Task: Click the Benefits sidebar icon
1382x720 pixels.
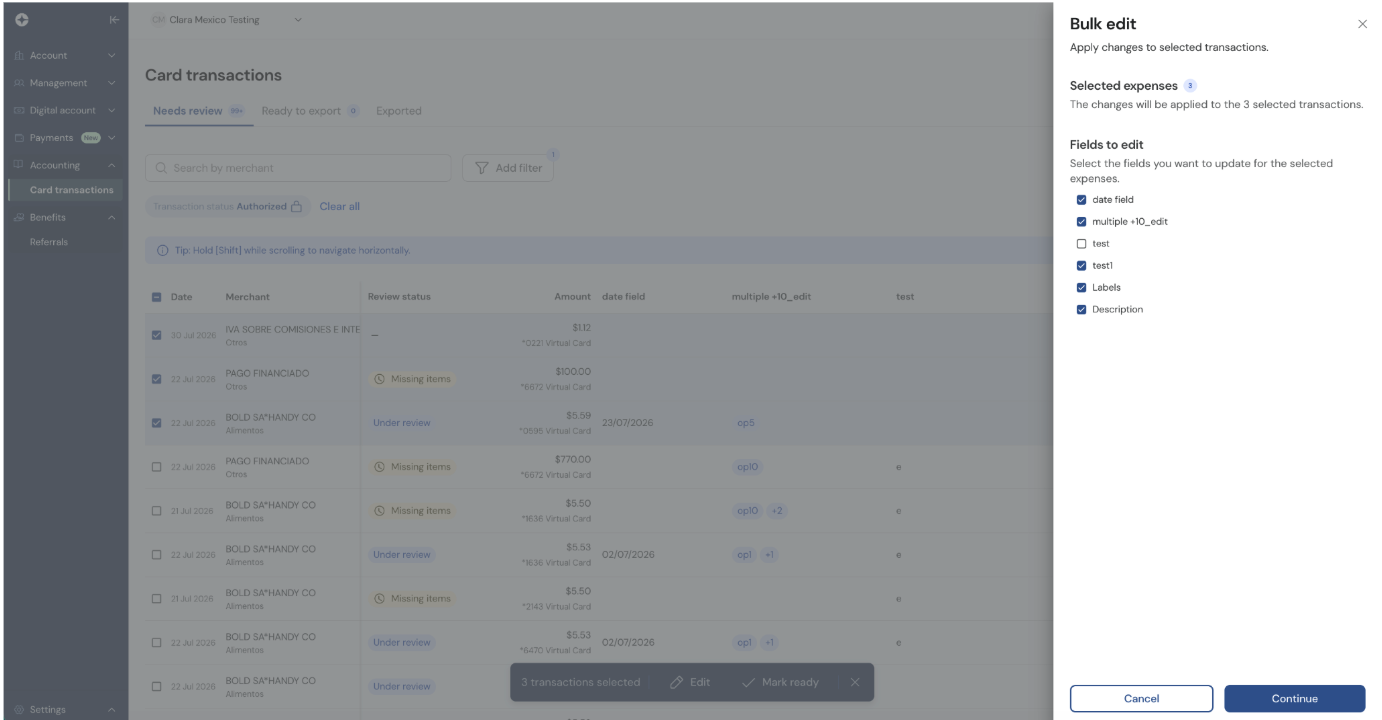Action: coord(19,217)
